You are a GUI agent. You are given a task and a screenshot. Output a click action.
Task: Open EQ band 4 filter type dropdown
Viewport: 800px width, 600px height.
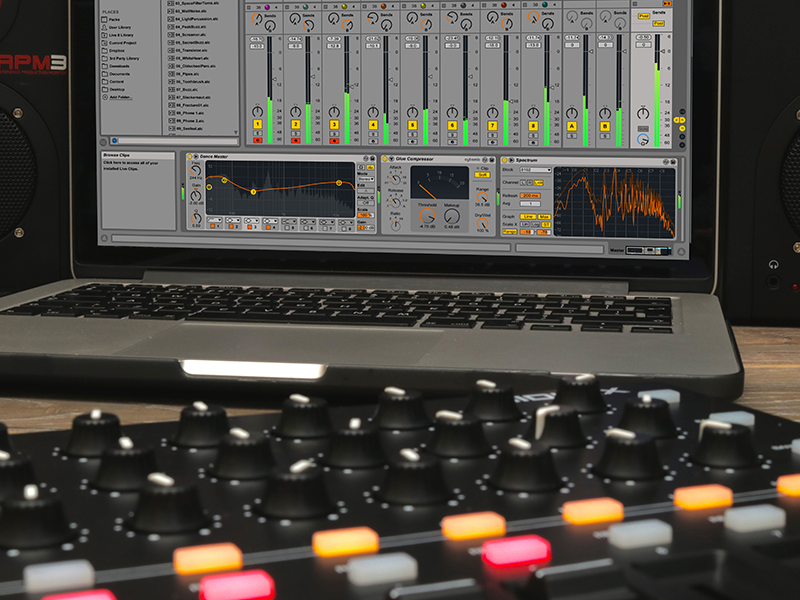270,221
